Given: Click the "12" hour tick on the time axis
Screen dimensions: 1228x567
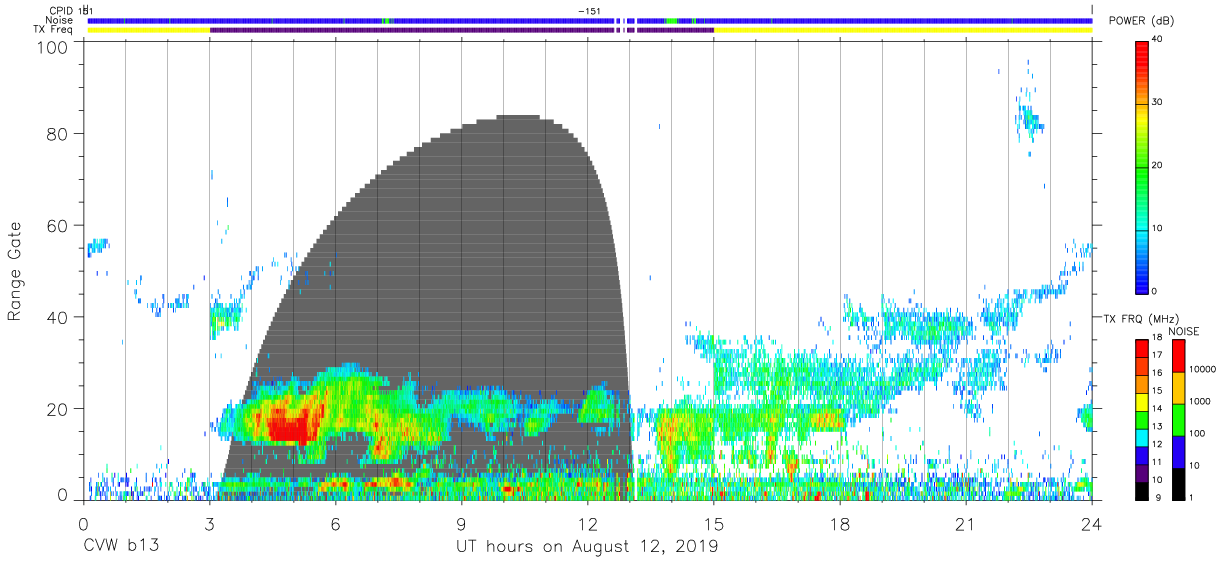Looking at the screenshot, I should coord(588,525).
